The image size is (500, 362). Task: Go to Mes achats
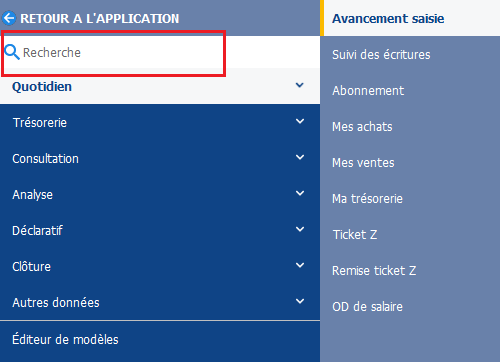(x=362, y=127)
